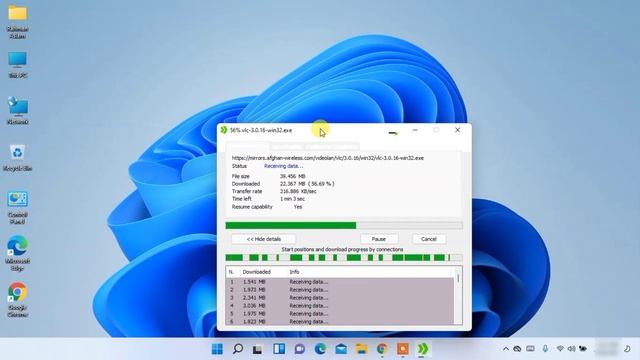Select connection row 6 with 1.823 MB
640x360 pixels.
point(340,322)
